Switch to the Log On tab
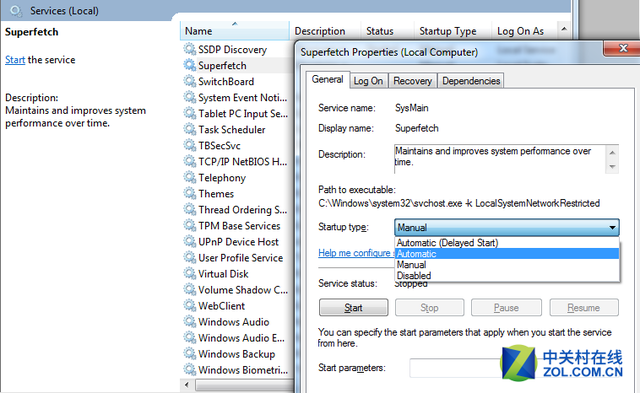The width and height of the screenshot is (640, 393). pyautogui.click(x=368, y=81)
